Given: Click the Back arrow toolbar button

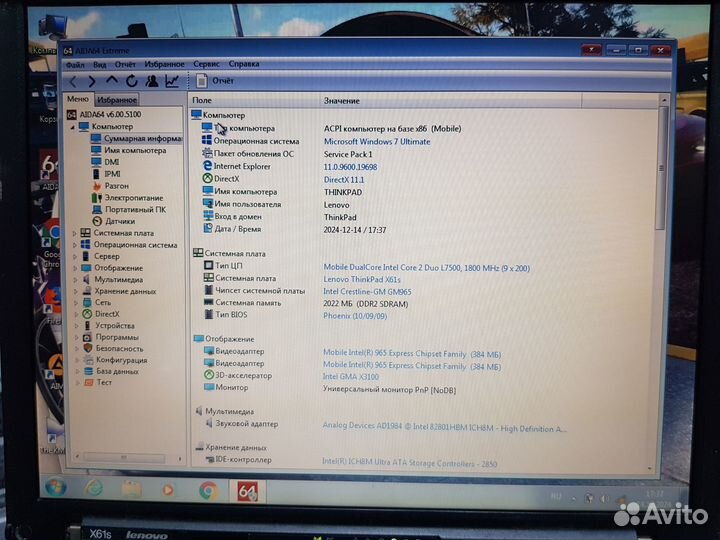Looking at the screenshot, I should point(72,81).
